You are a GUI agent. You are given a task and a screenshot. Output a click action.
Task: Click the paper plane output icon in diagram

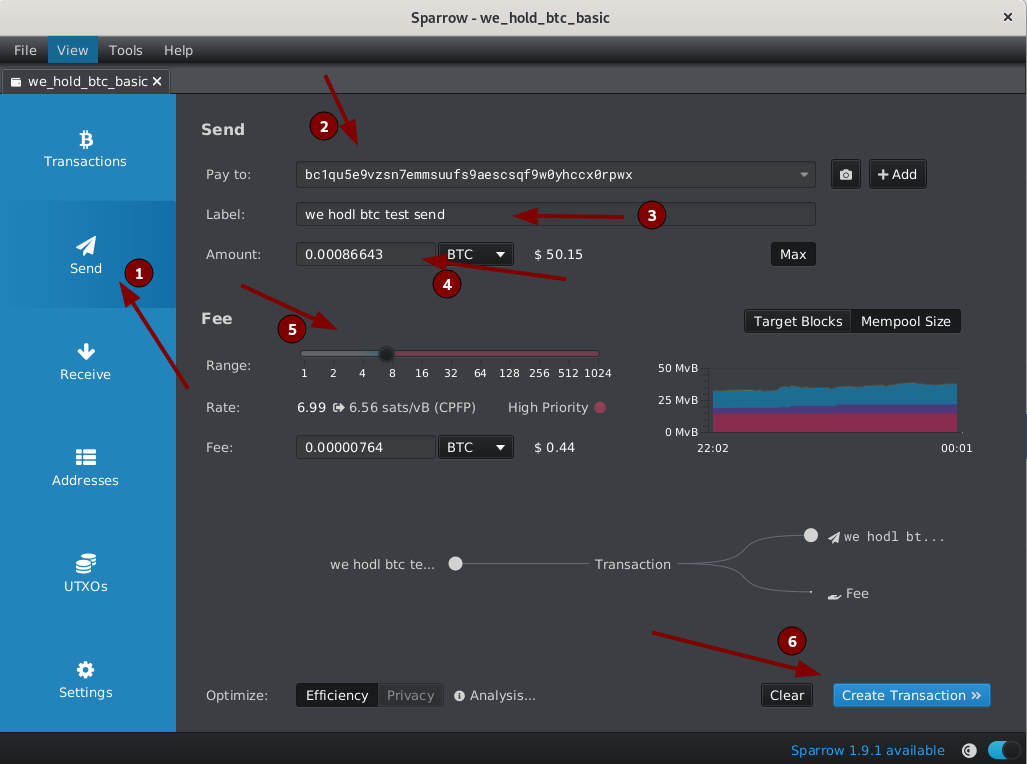[834, 537]
